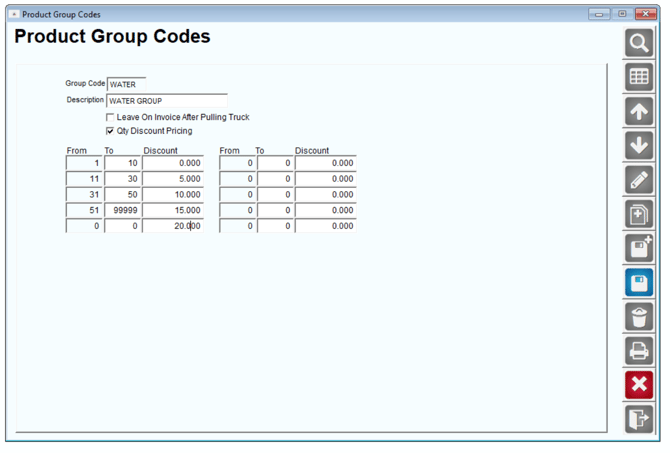Screen dimensions: 670x453
Task: Select the From field with value 51
Action: click(84, 210)
